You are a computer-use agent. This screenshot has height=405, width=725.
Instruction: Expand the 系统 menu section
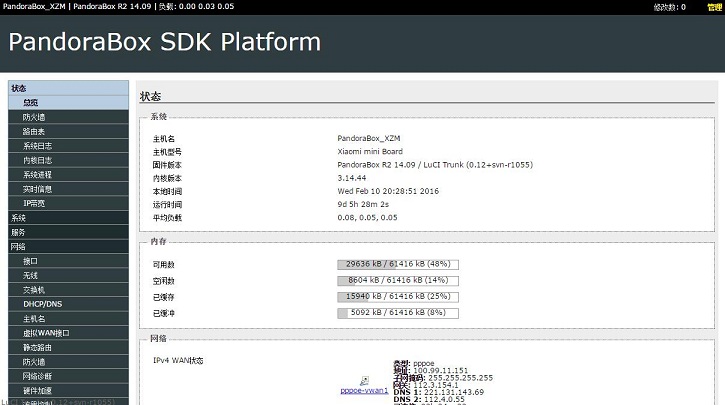coord(68,218)
